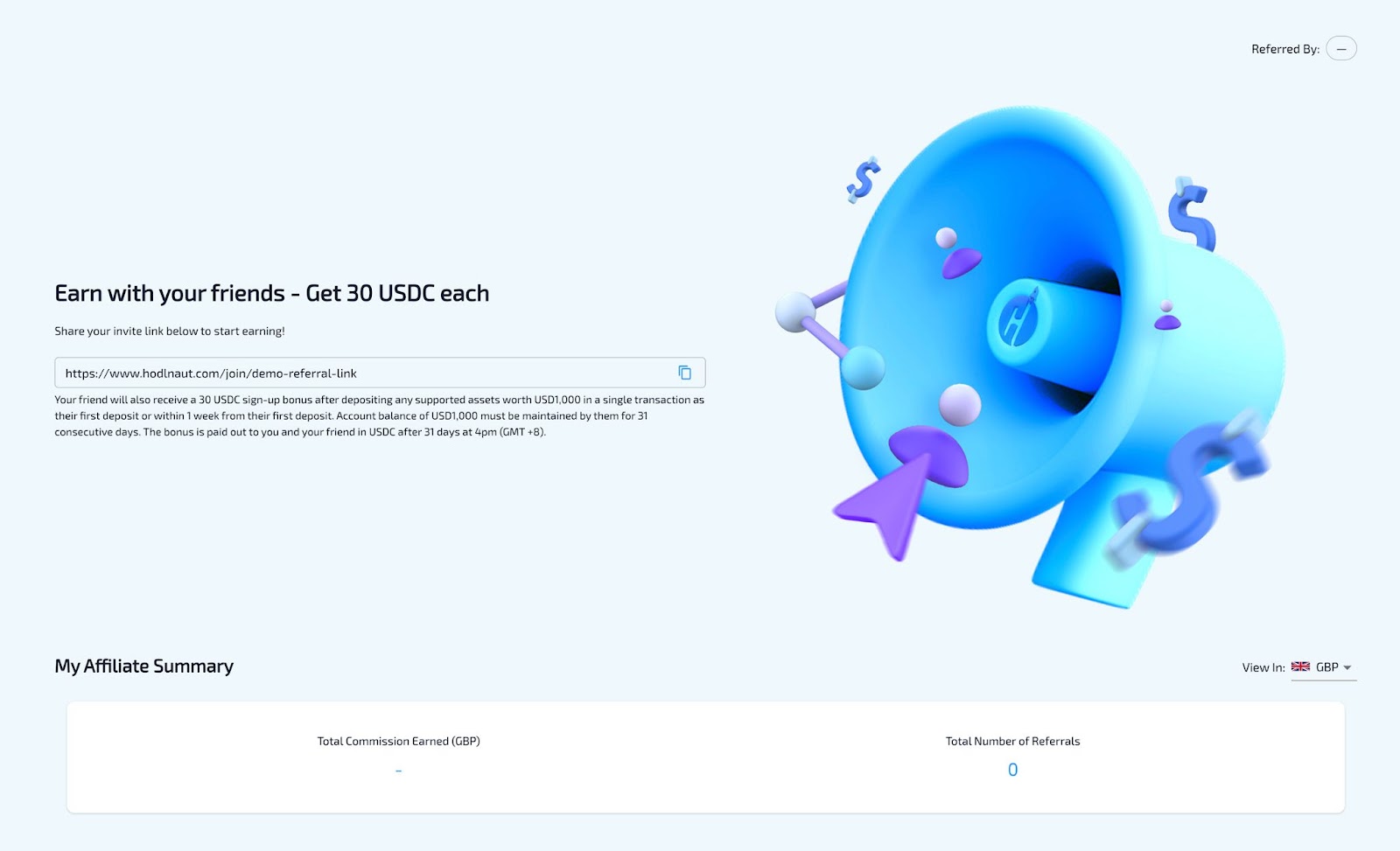Click the My Affiliate Summary heading
Screen dimensions: 1400x851
pos(144,666)
